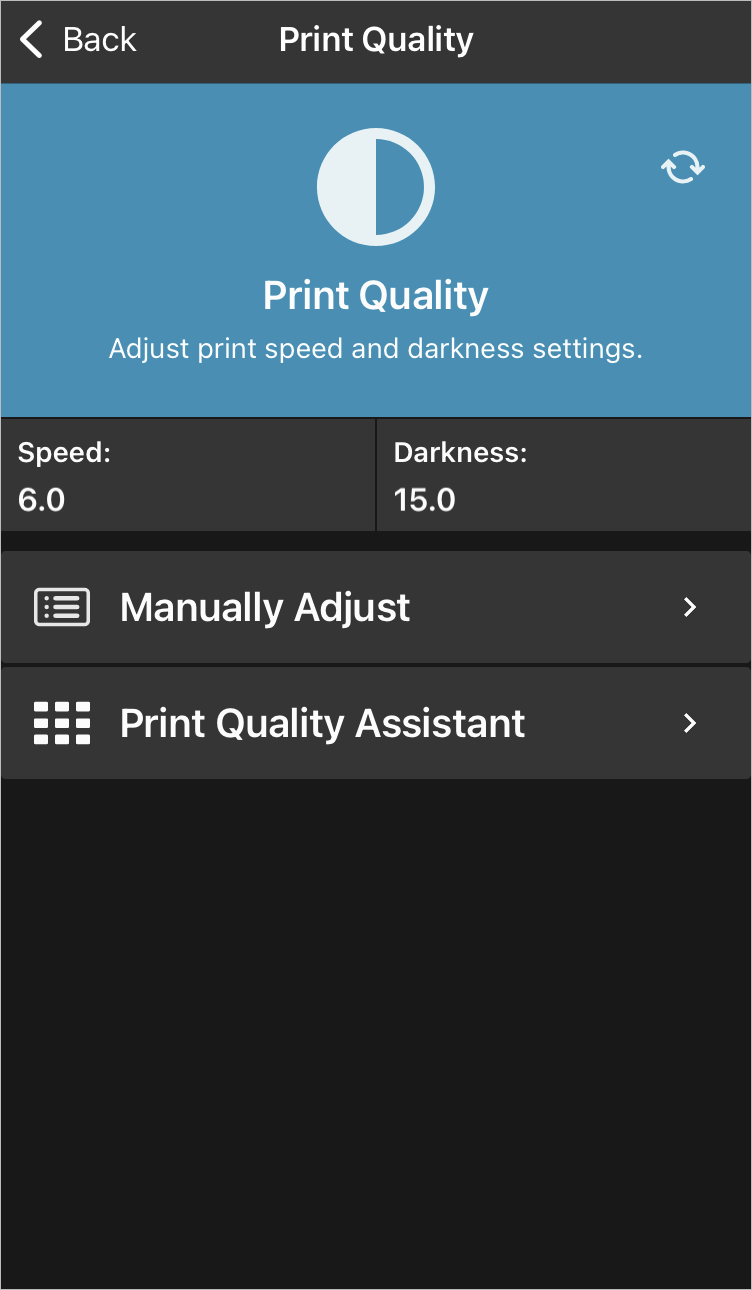Image resolution: width=752 pixels, height=1290 pixels.
Task: Expand Print Quality Assistant using its right chevron
Action: pos(689,723)
